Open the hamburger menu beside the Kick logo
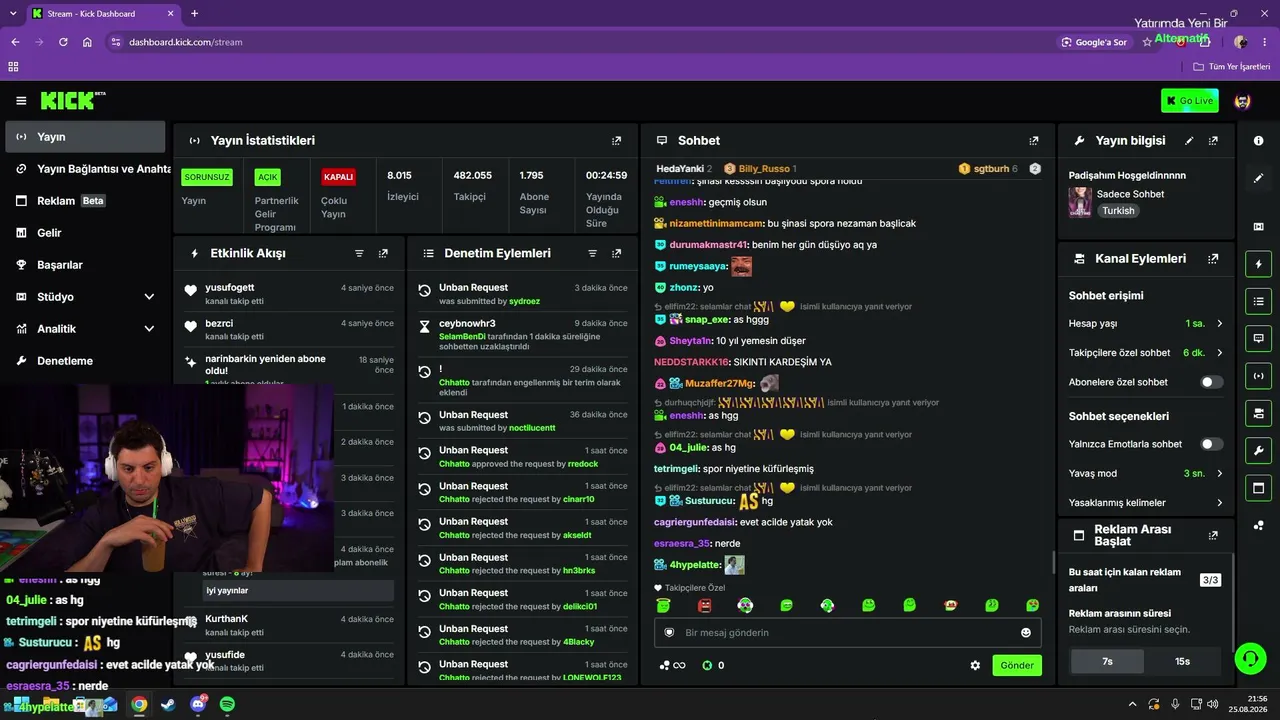This screenshot has height=720, width=1280. (21, 101)
